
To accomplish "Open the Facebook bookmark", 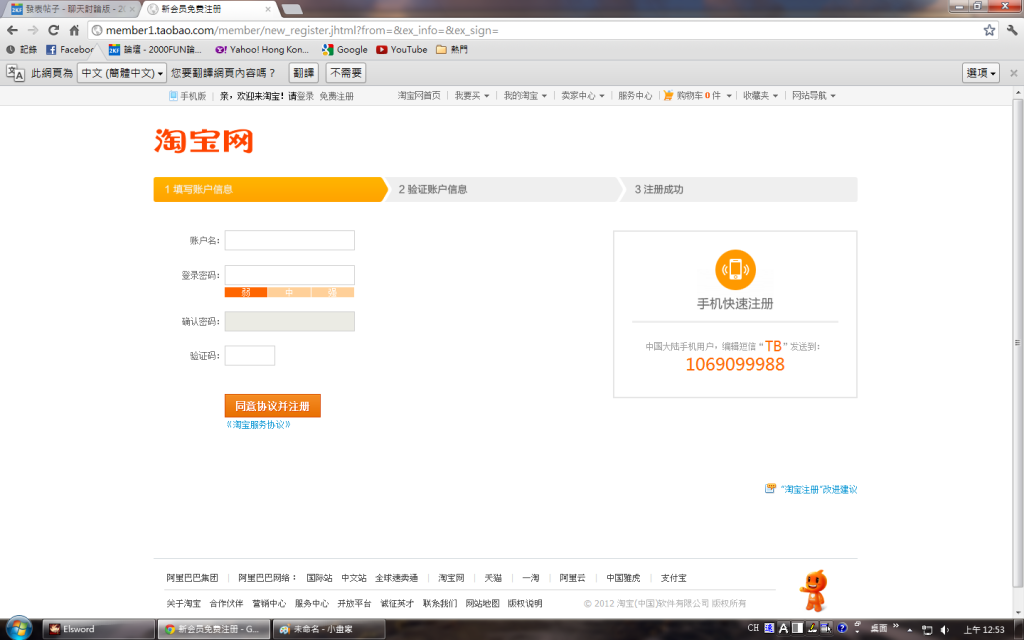I will [70, 50].
